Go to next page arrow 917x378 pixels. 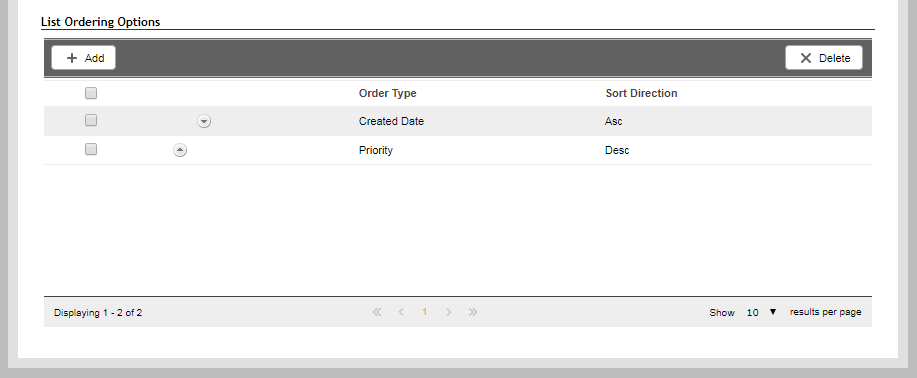coord(449,312)
